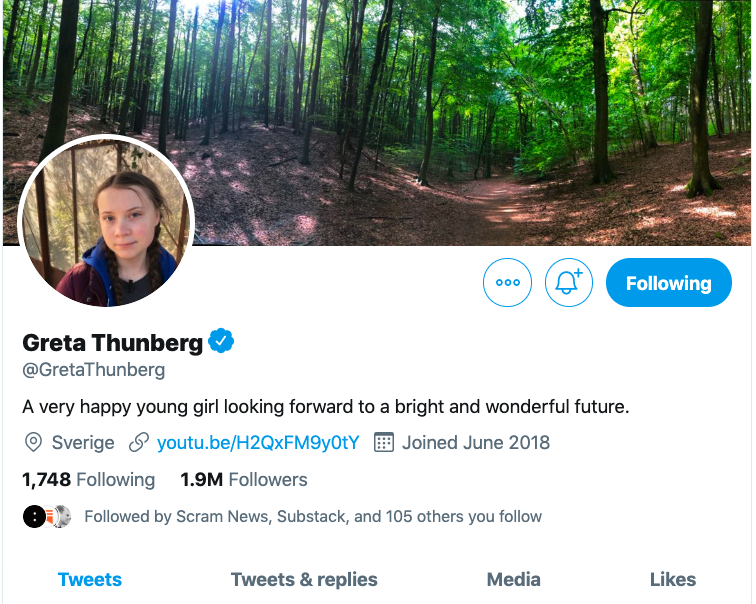Click the black circular follower avatar
The height and width of the screenshot is (604, 756).
point(34,517)
